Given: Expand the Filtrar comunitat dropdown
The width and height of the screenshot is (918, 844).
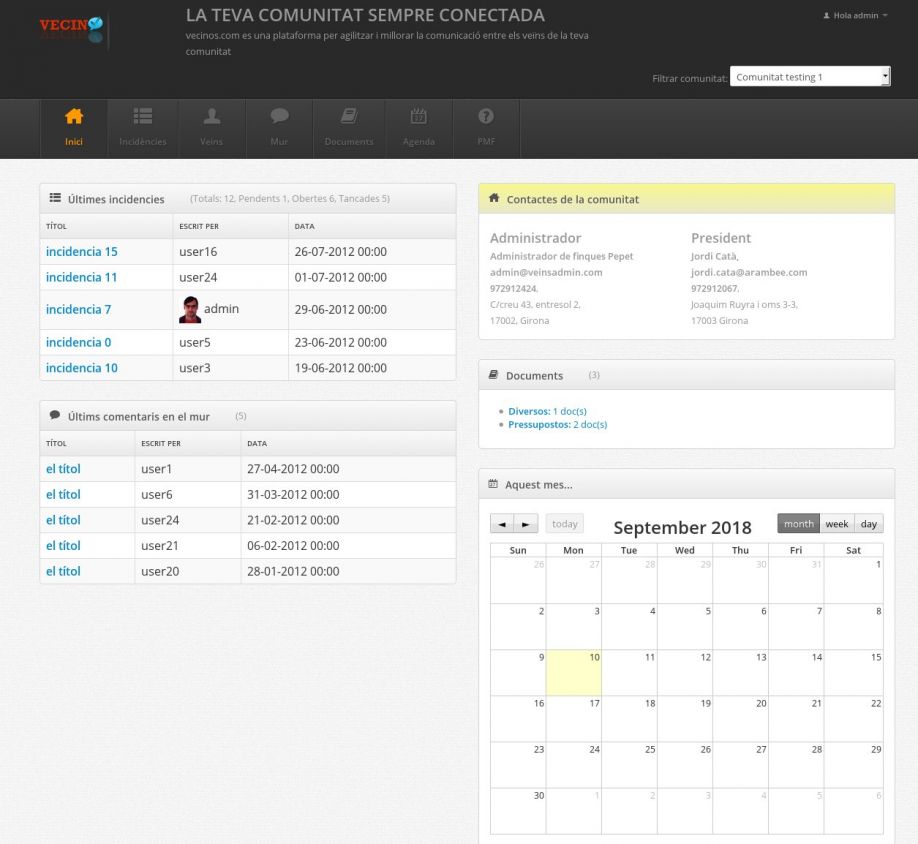Looking at the screenshot, I should click(809, 77).
